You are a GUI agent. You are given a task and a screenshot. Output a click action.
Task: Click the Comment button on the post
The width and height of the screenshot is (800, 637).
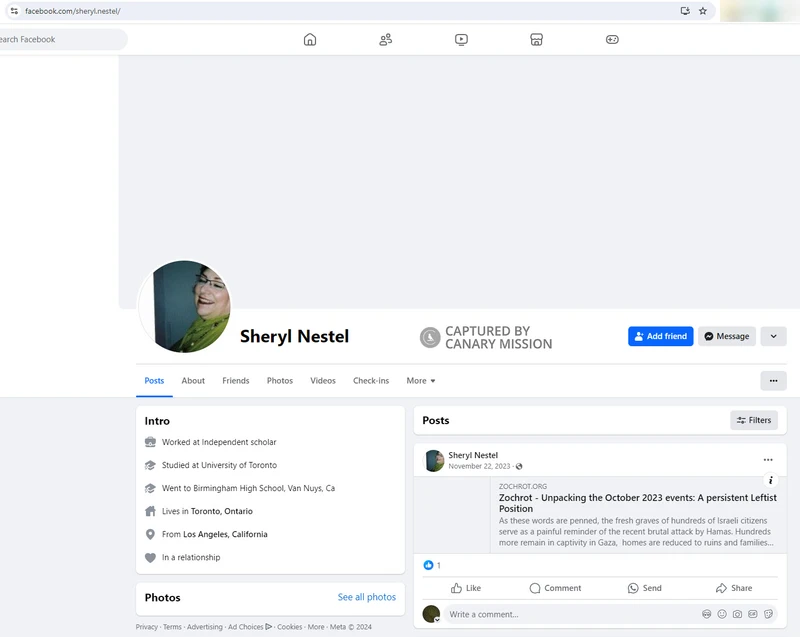click(x=555, y=588)
